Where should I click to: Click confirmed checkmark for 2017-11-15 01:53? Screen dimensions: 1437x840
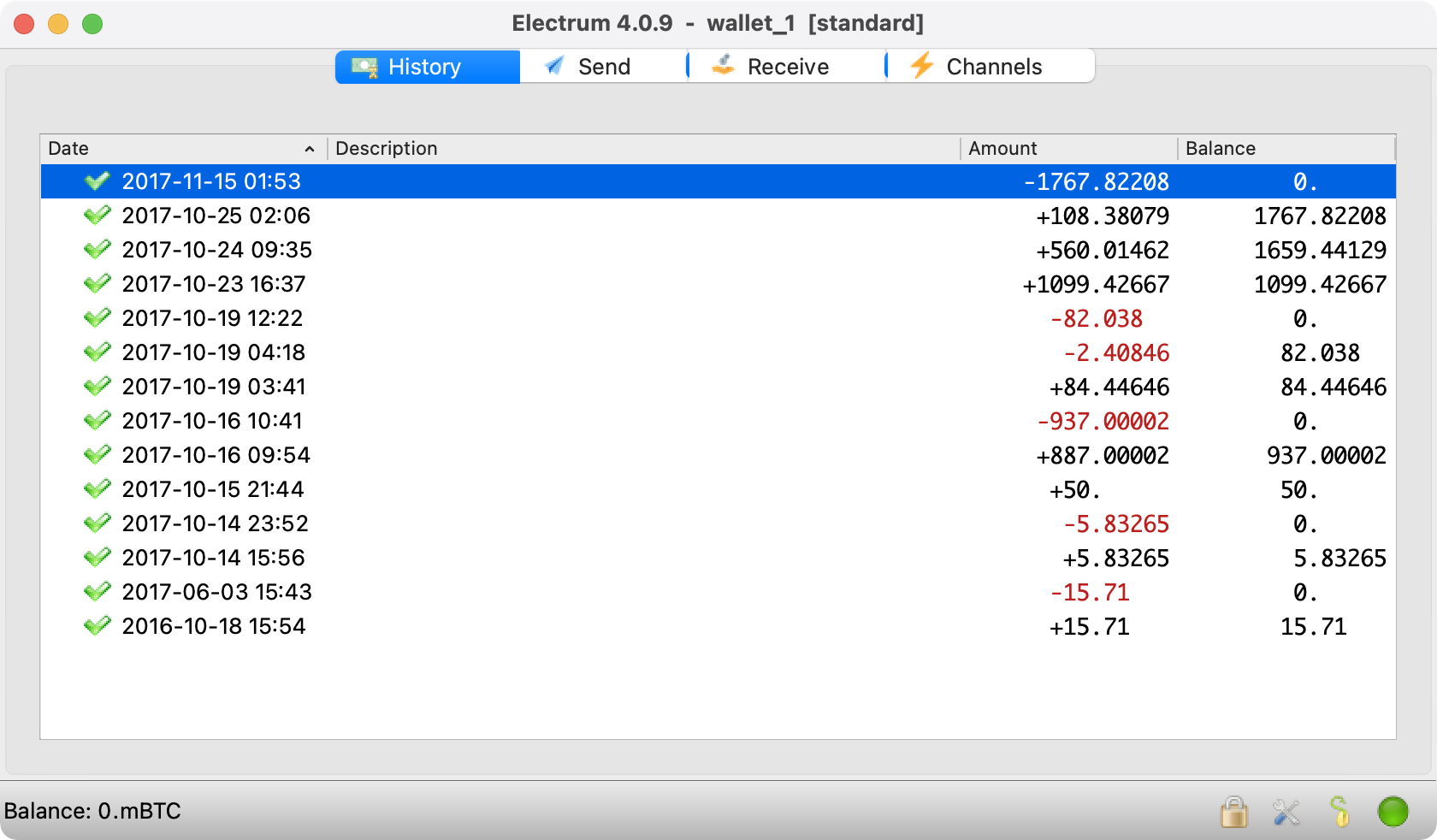98,180
